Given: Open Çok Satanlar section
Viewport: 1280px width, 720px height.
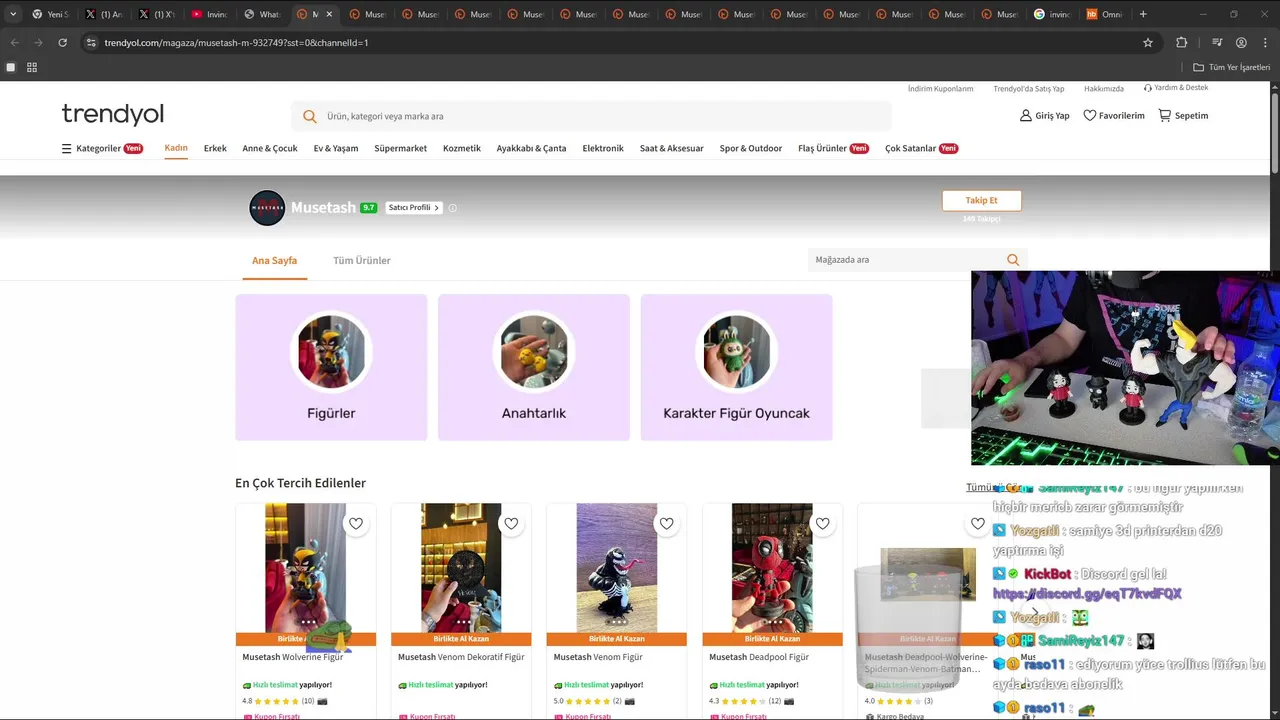Looking at the screenshot, I should [921, 148].
